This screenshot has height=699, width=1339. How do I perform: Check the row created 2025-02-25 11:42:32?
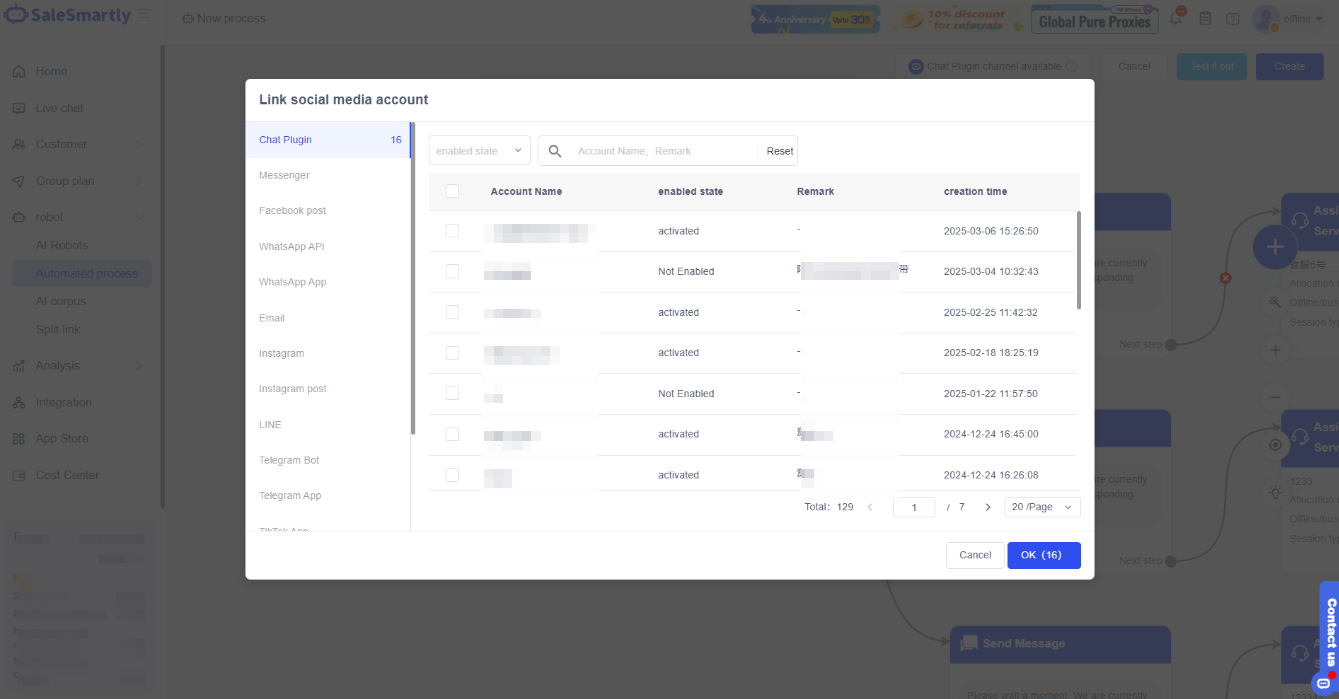pyautogui.click(x=452, y=312)
